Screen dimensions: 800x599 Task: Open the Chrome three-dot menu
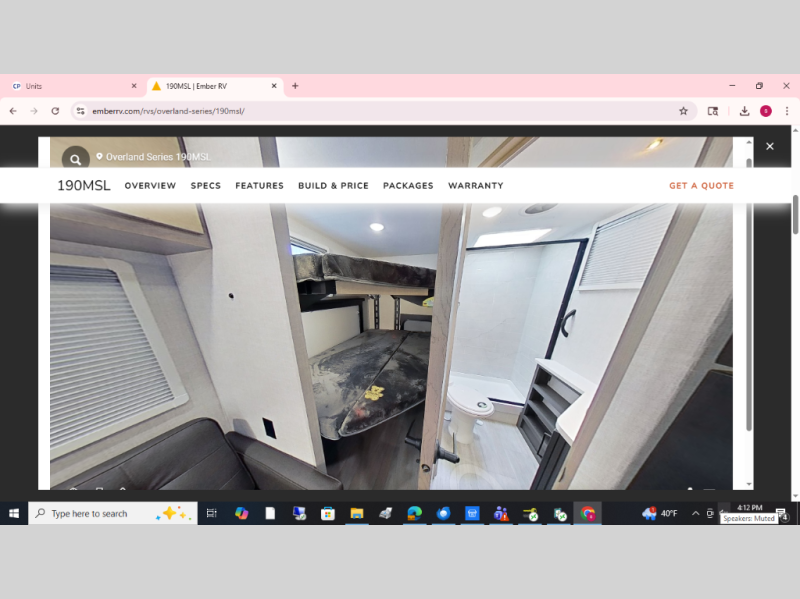[x=787, y=111]
